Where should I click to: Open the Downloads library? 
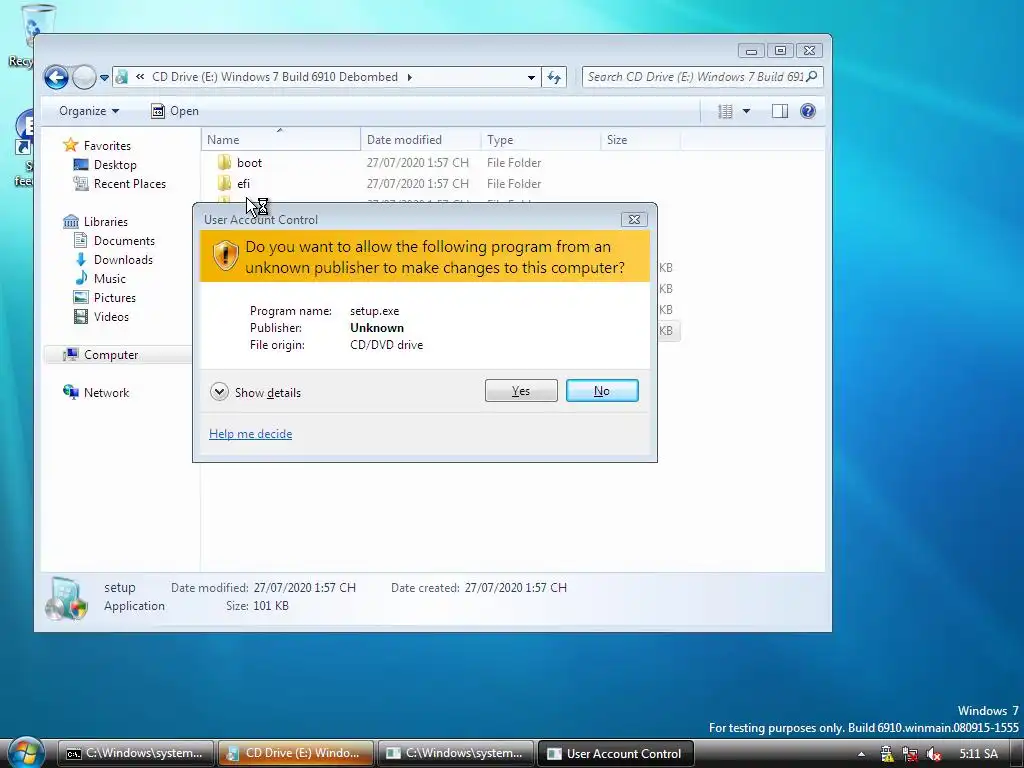(x=123, y=259)
